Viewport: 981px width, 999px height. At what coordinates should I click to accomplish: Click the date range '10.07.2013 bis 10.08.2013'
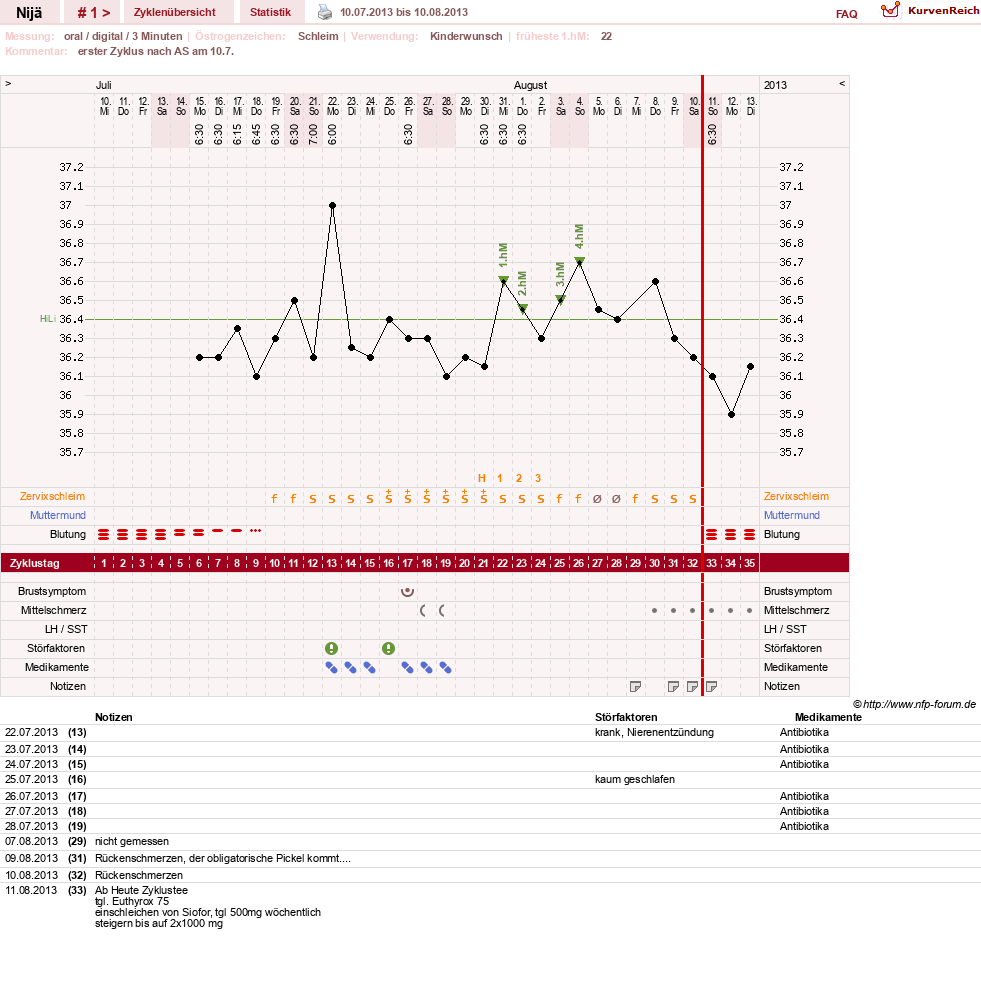pos(404,12)
